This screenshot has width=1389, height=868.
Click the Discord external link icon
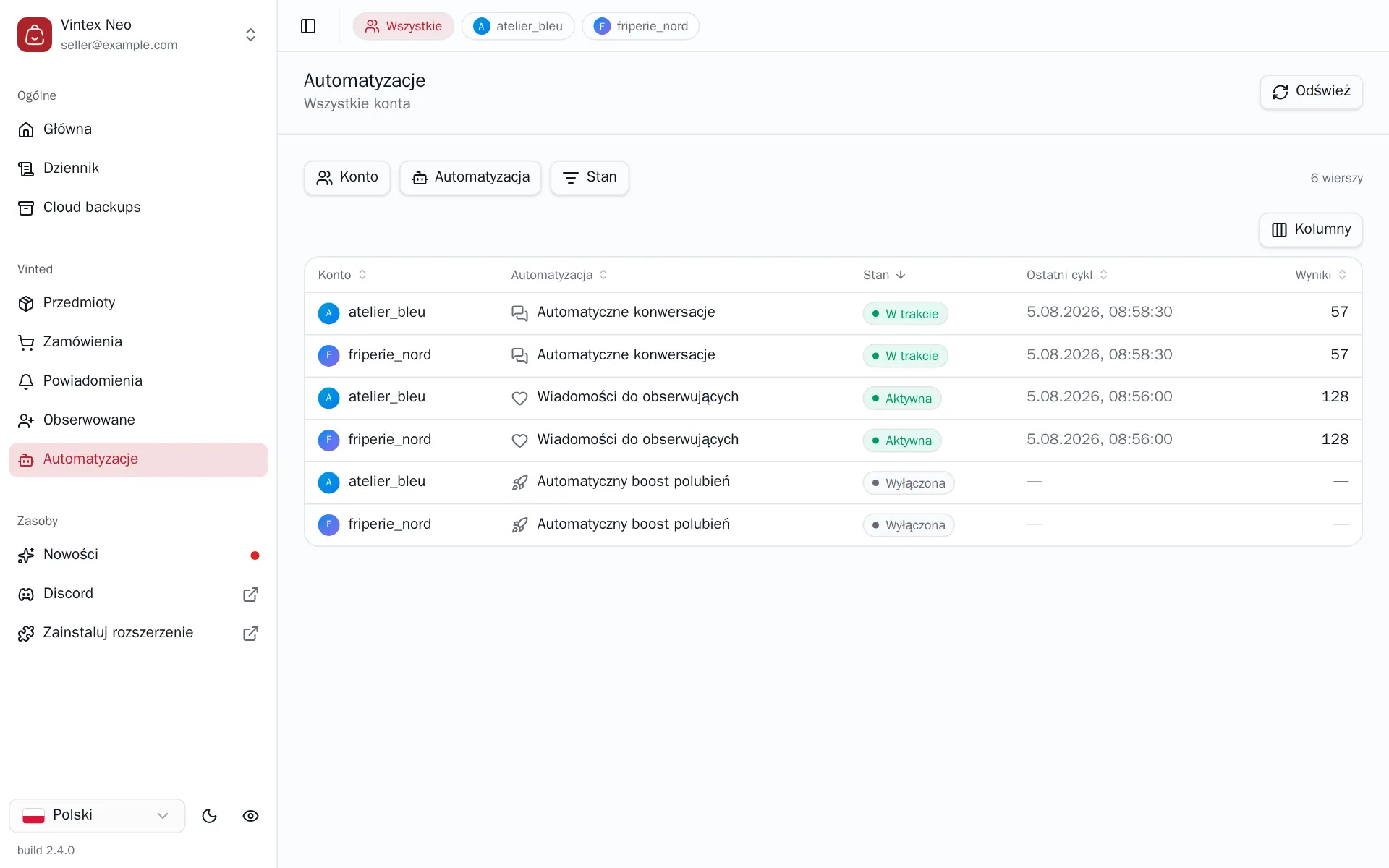tap(250, 595)
